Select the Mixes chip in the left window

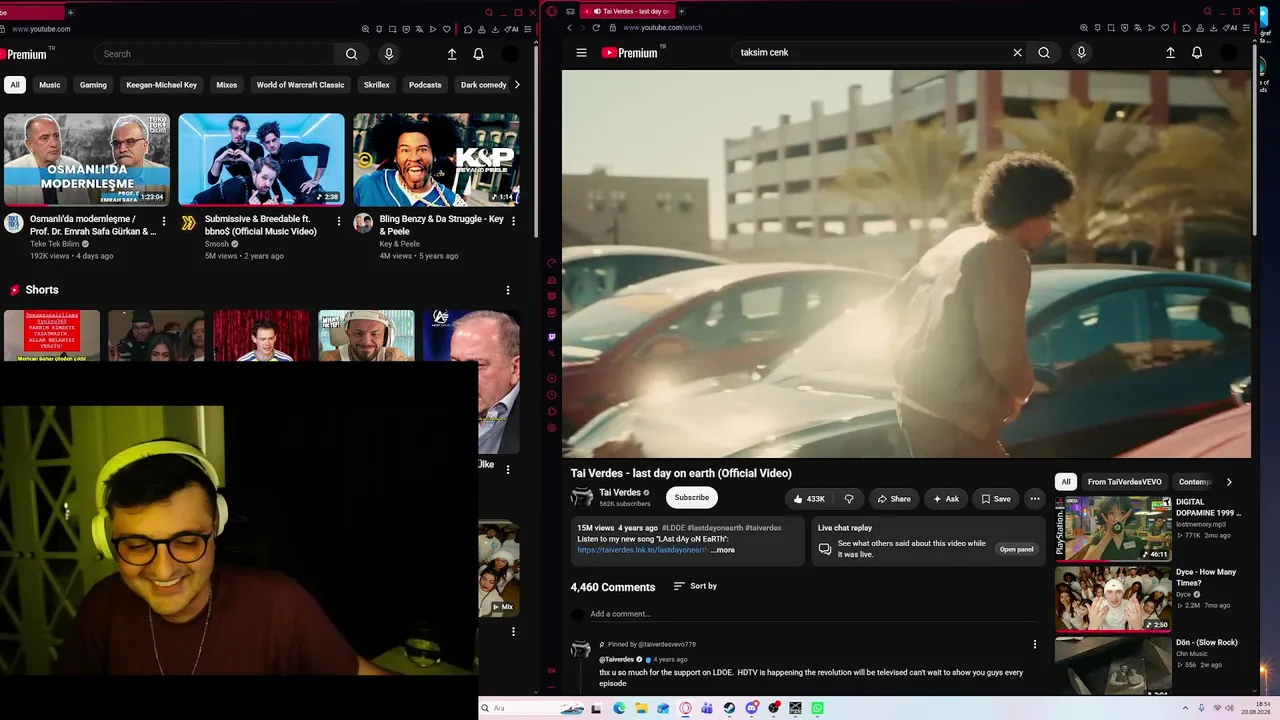(227, 85)
